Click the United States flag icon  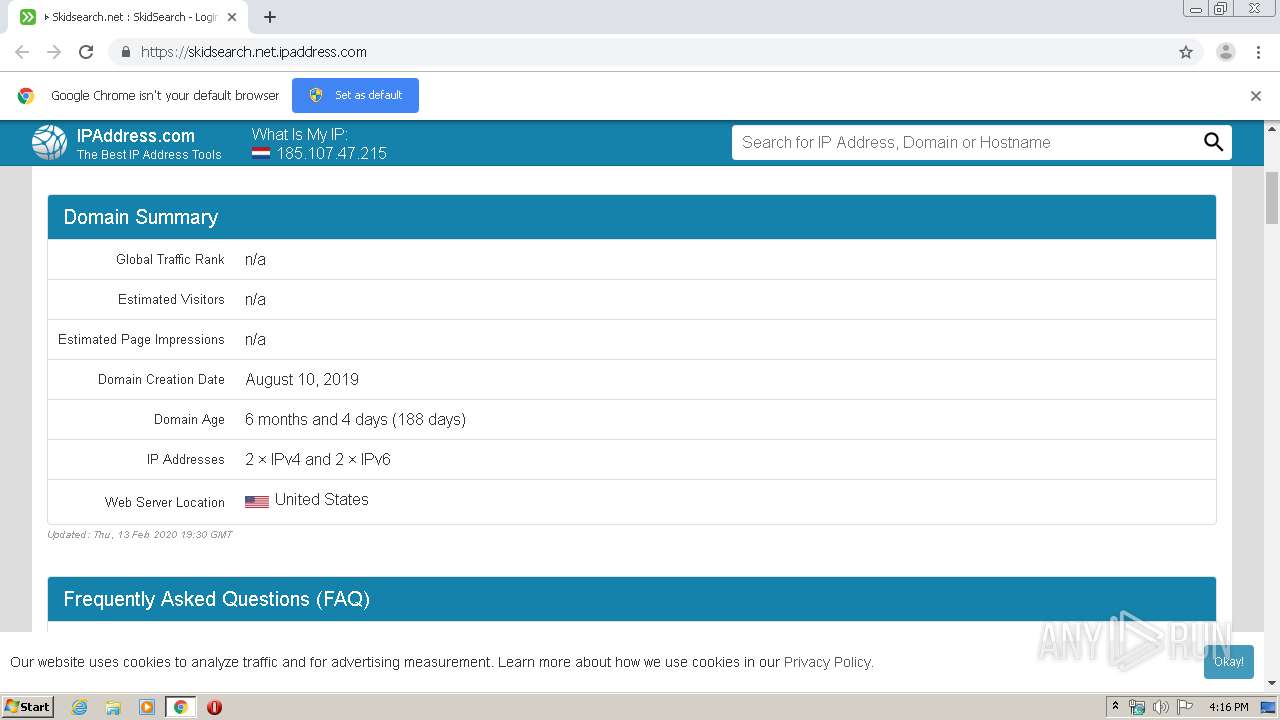[x=257, y=501]
